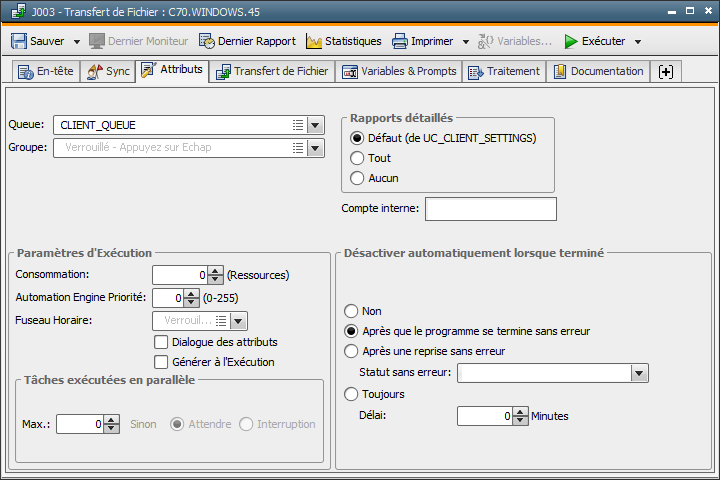Click the Compte interne text field
Image resolution: width=720 pixels, height=480 pixels.
[490, 208]
